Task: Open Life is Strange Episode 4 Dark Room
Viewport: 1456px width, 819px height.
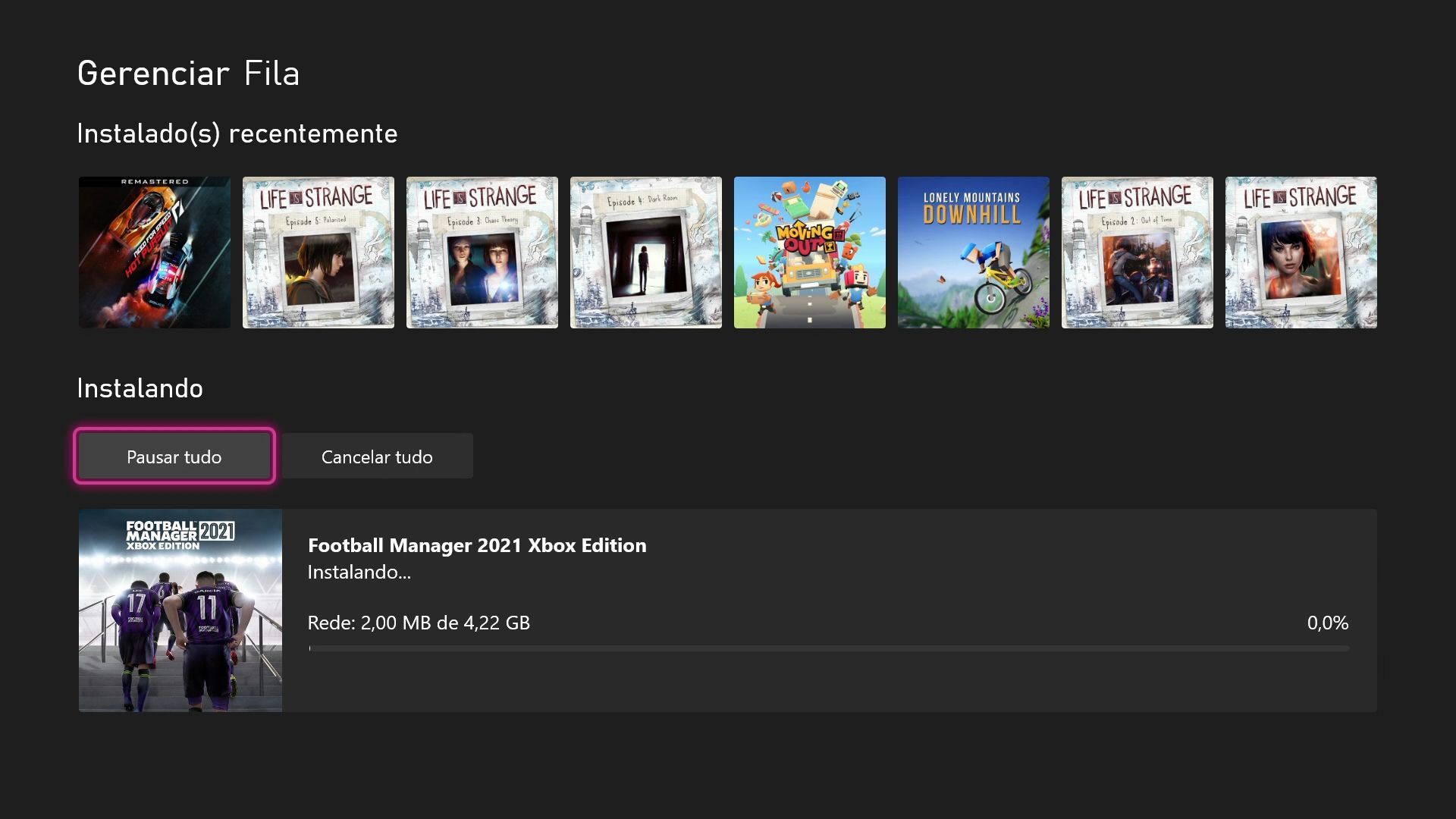Action: [646, 253]
